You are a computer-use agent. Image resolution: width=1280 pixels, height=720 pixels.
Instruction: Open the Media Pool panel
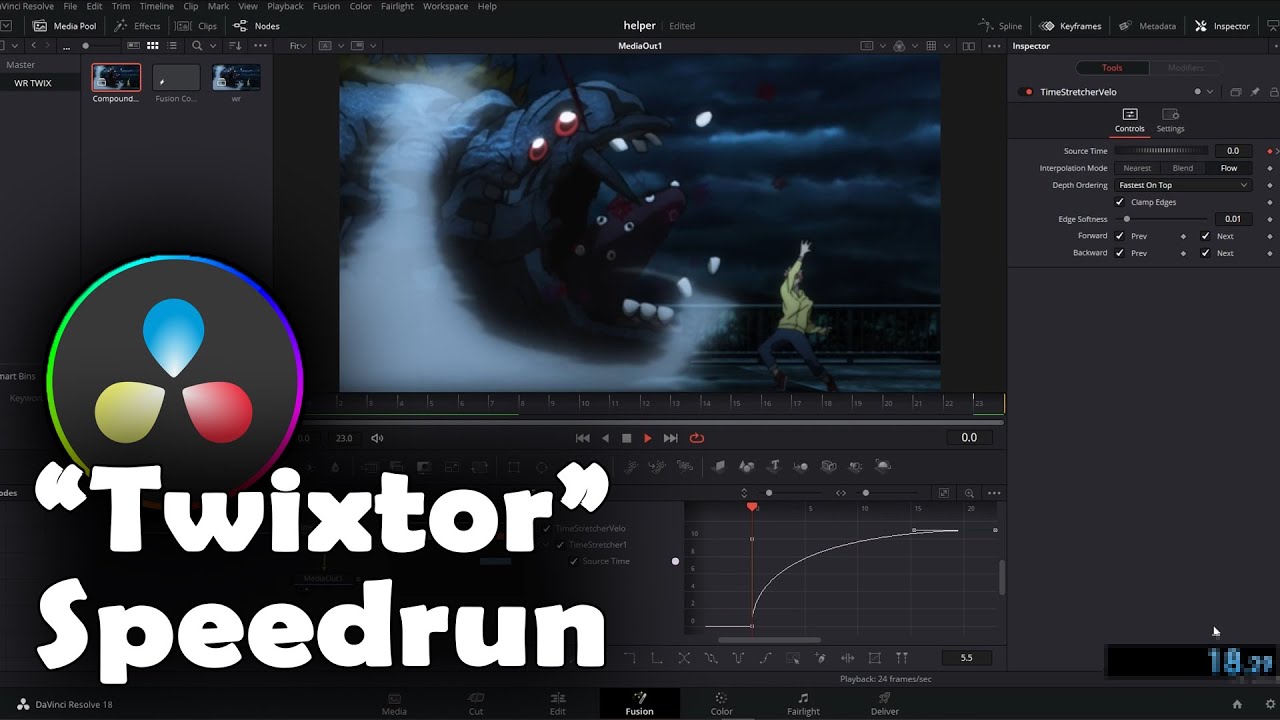63,26
